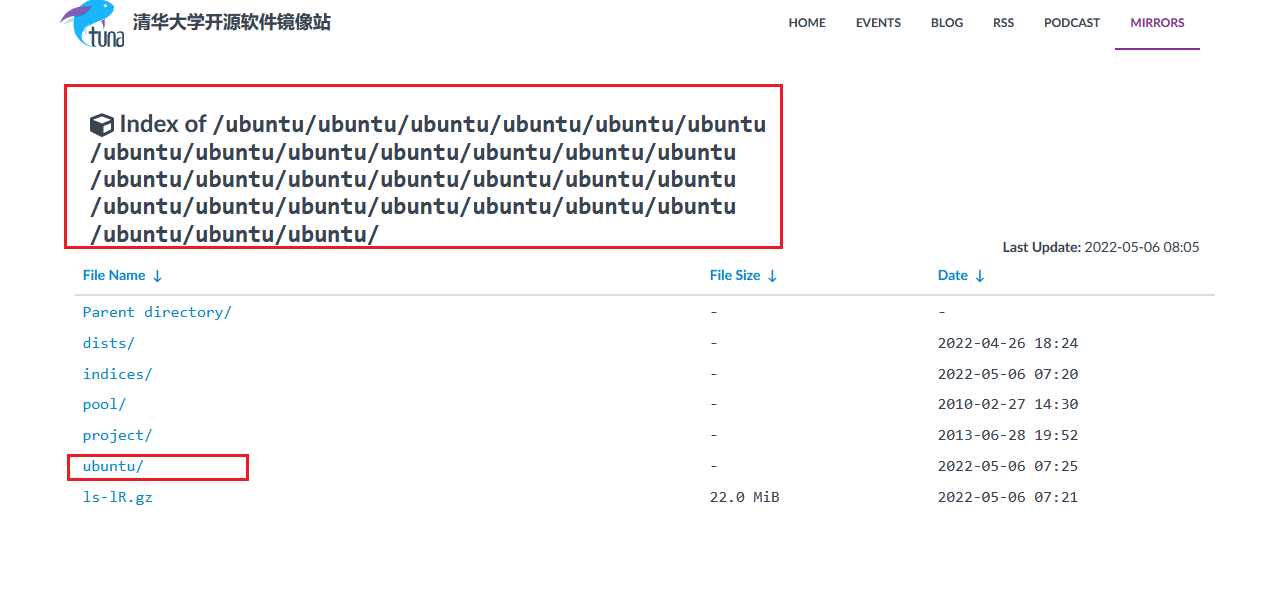Open the pool/ directory
Screen dimensions: 1278x601
[103, 404]
